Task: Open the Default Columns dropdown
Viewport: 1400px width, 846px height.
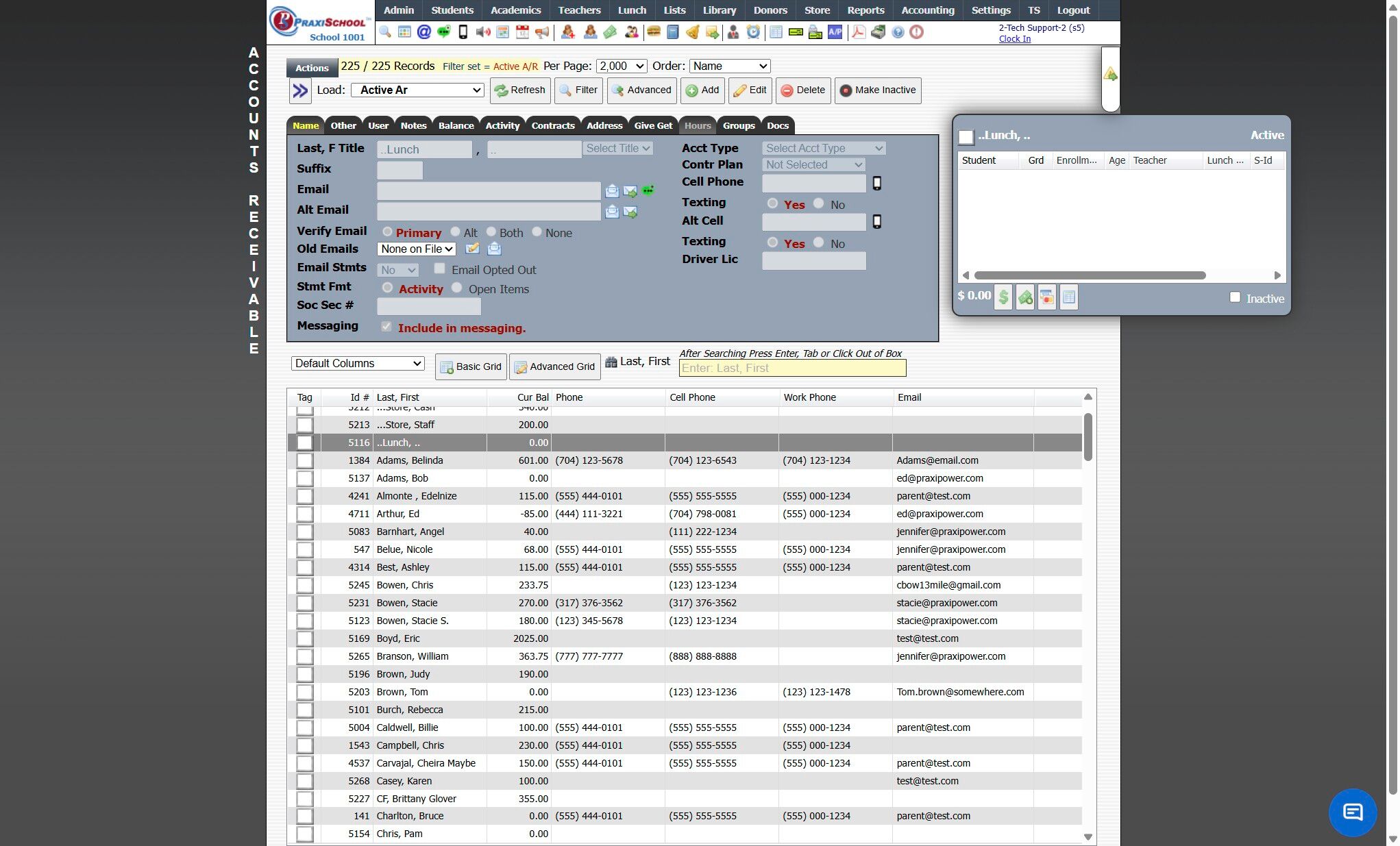Action: [x=358, y=364]
